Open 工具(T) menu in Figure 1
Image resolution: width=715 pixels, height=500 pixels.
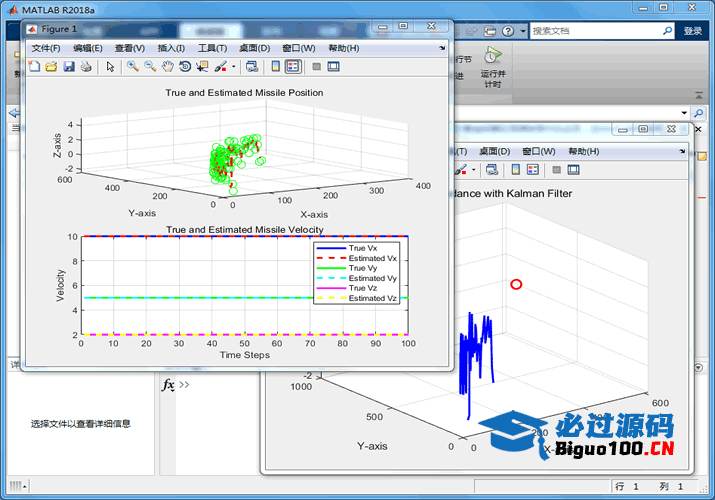click(212, 48)
